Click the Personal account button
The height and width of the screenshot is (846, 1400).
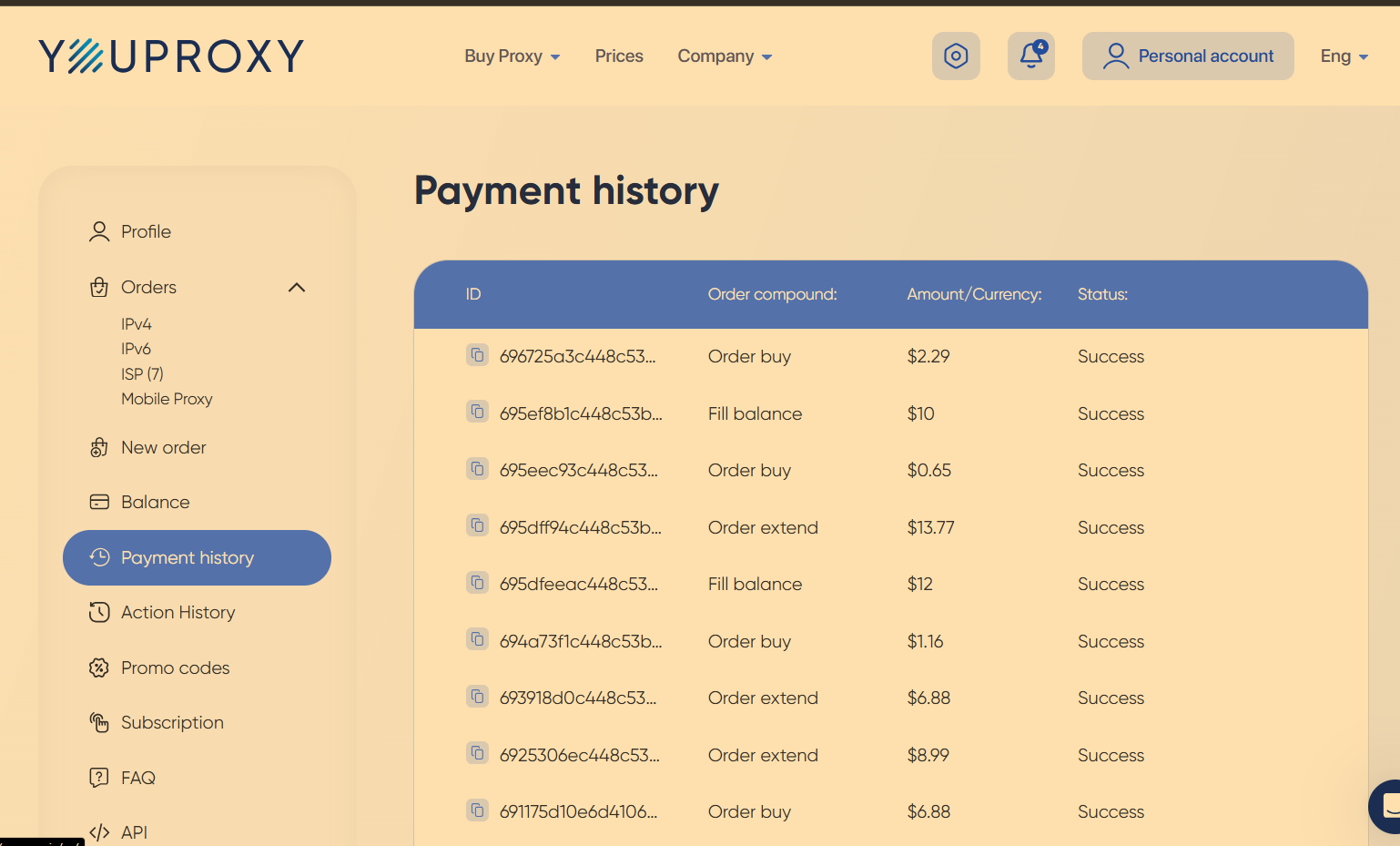point(1188,56)
